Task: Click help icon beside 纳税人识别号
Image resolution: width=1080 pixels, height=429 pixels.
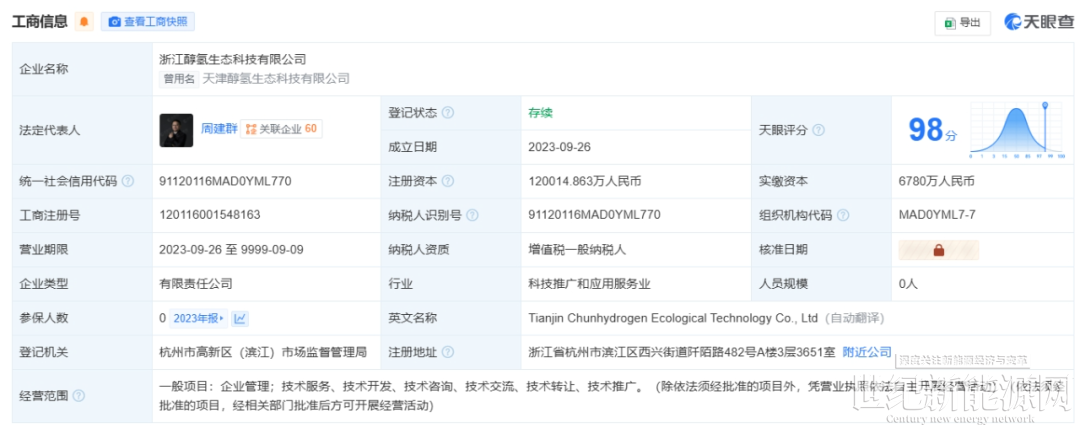Action: [472, 215]
